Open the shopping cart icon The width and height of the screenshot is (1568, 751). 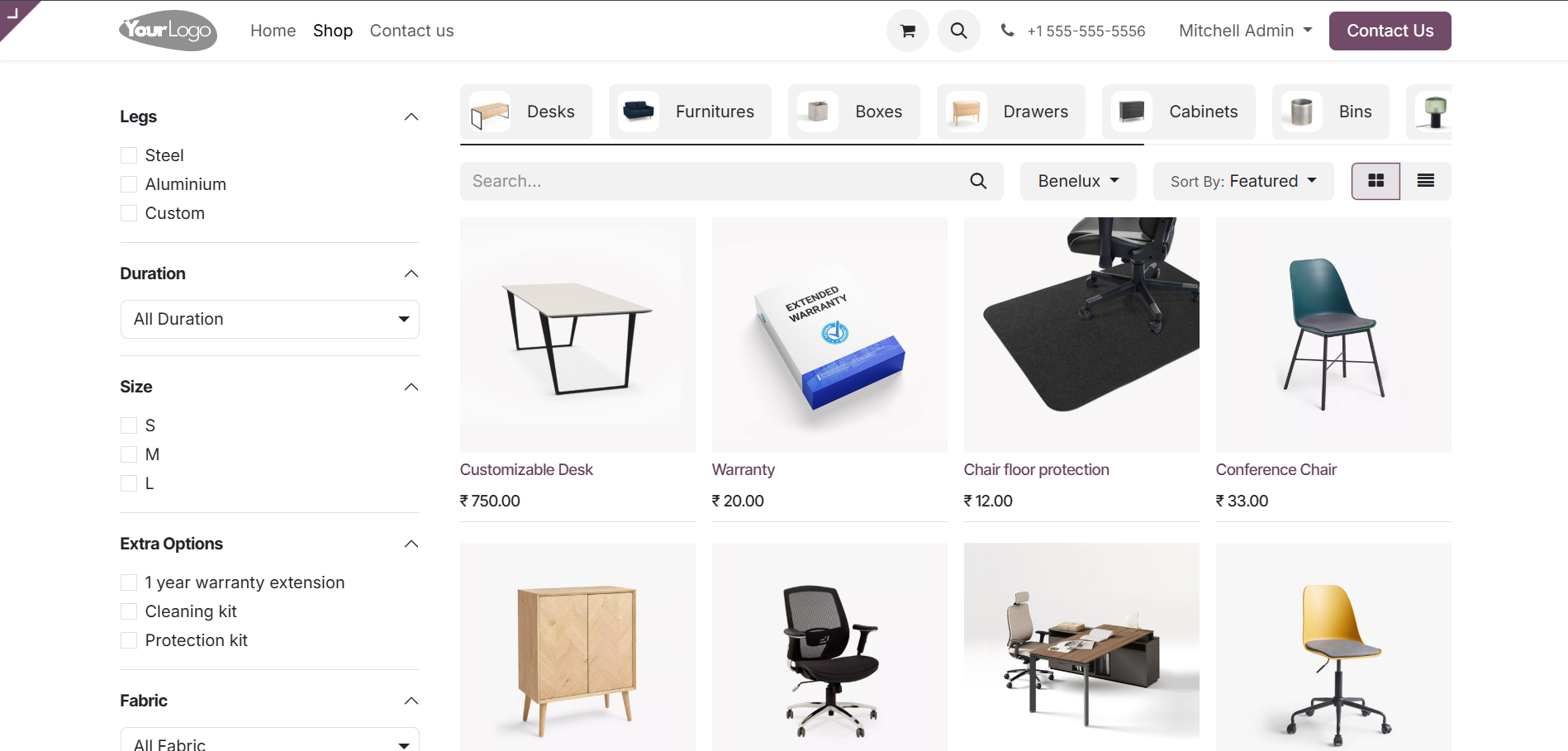pos(907,31)
